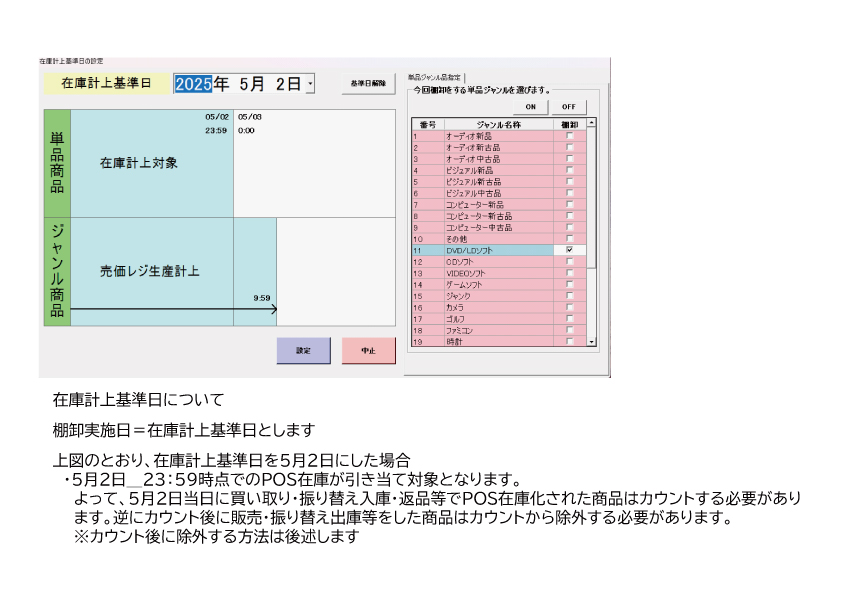This screenshot has height=595, width=842.
Task: Click the genre list scroll-down arrow
Action: click(591, 341)
